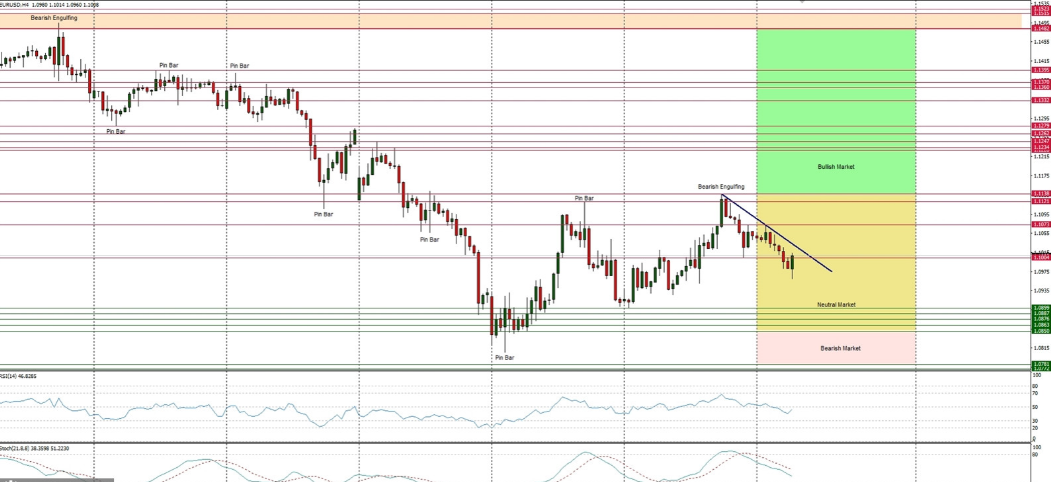The width and height of the screenshot is (1051, 482).
Task: Click the Bearish Engulfing label above the trendline
Action: point(721,187)
